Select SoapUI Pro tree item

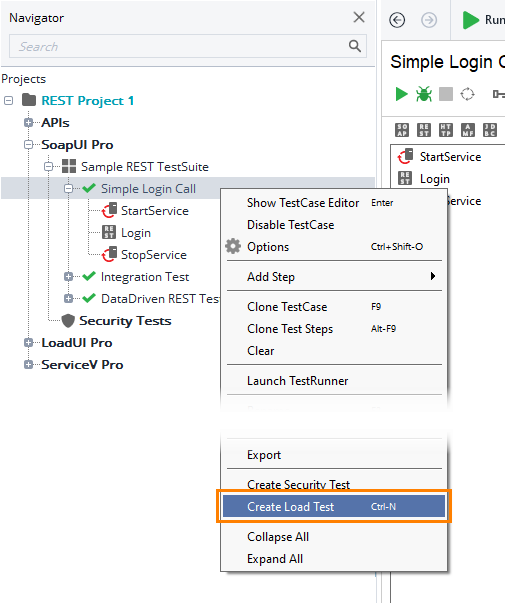(x=77, y=145)
